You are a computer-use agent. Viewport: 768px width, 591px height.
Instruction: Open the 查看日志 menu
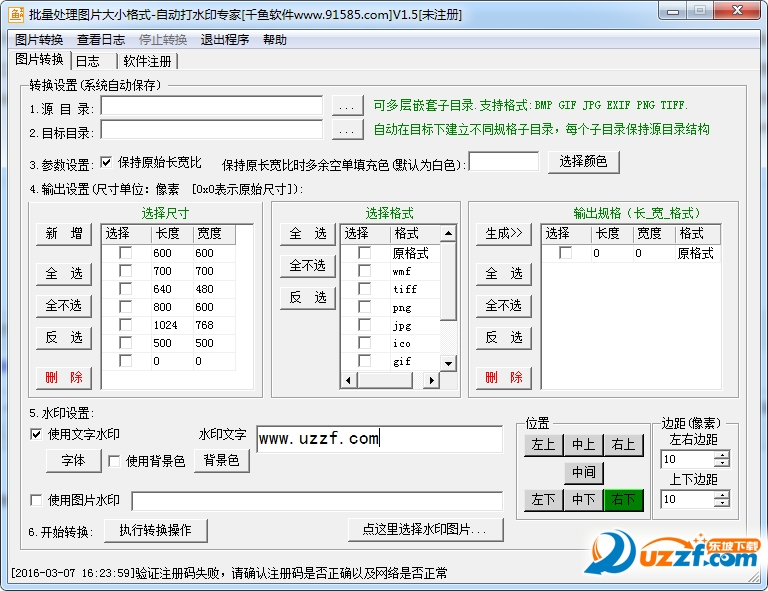[101, 40]
